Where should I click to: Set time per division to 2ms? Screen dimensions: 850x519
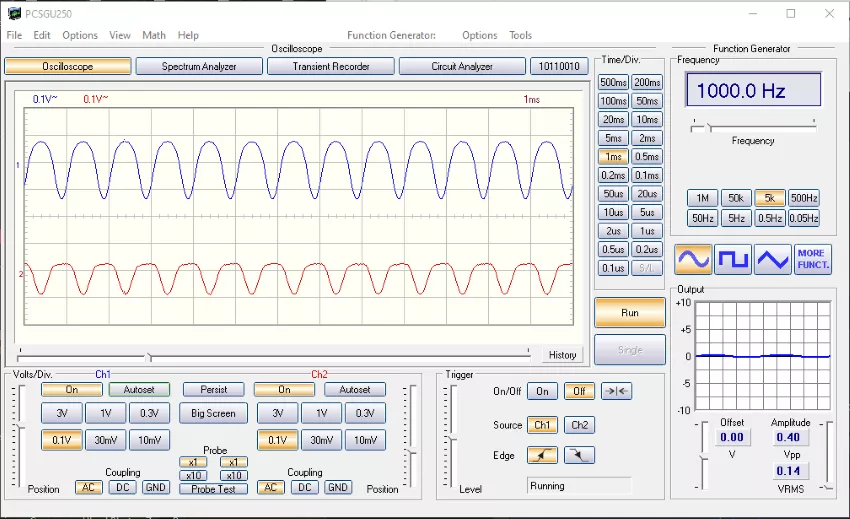(647, 138)
